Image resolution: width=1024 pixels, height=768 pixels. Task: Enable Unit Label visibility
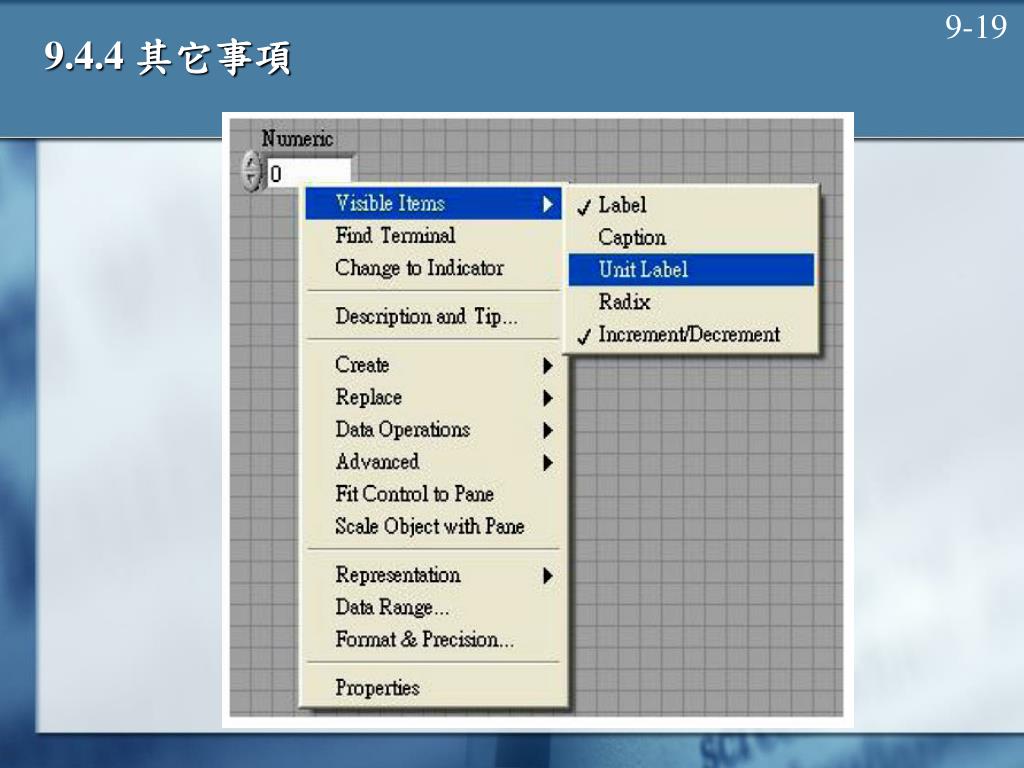click(x=692, y=270)
